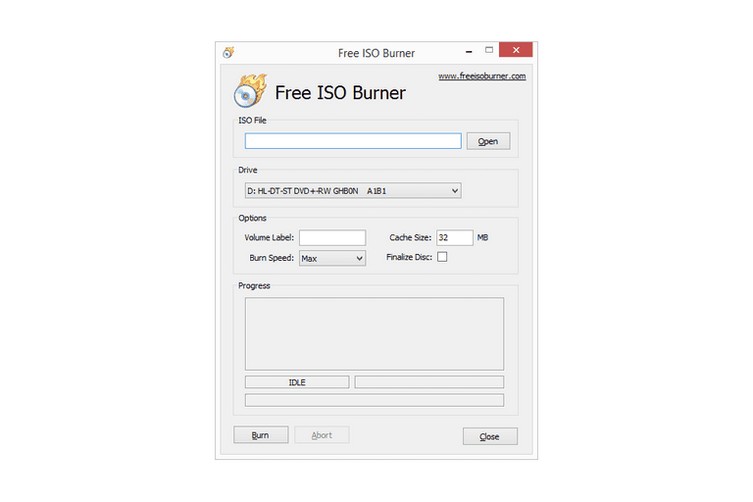The image size is (753, 502).
Task: Click the Volume Label input field
Action: pos(332,237)
